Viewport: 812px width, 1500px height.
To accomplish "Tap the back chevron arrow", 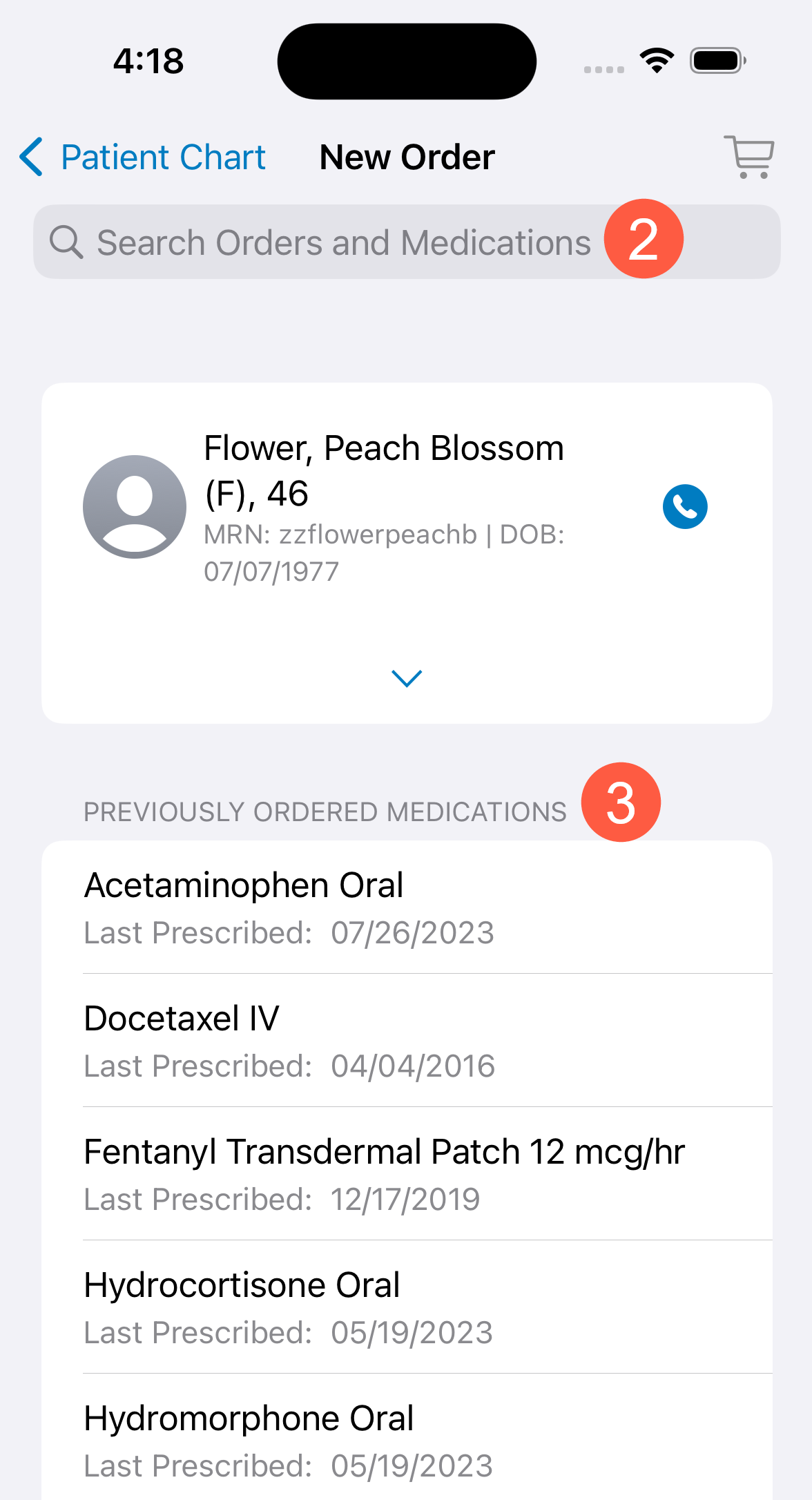I will (x=32, y=157).
